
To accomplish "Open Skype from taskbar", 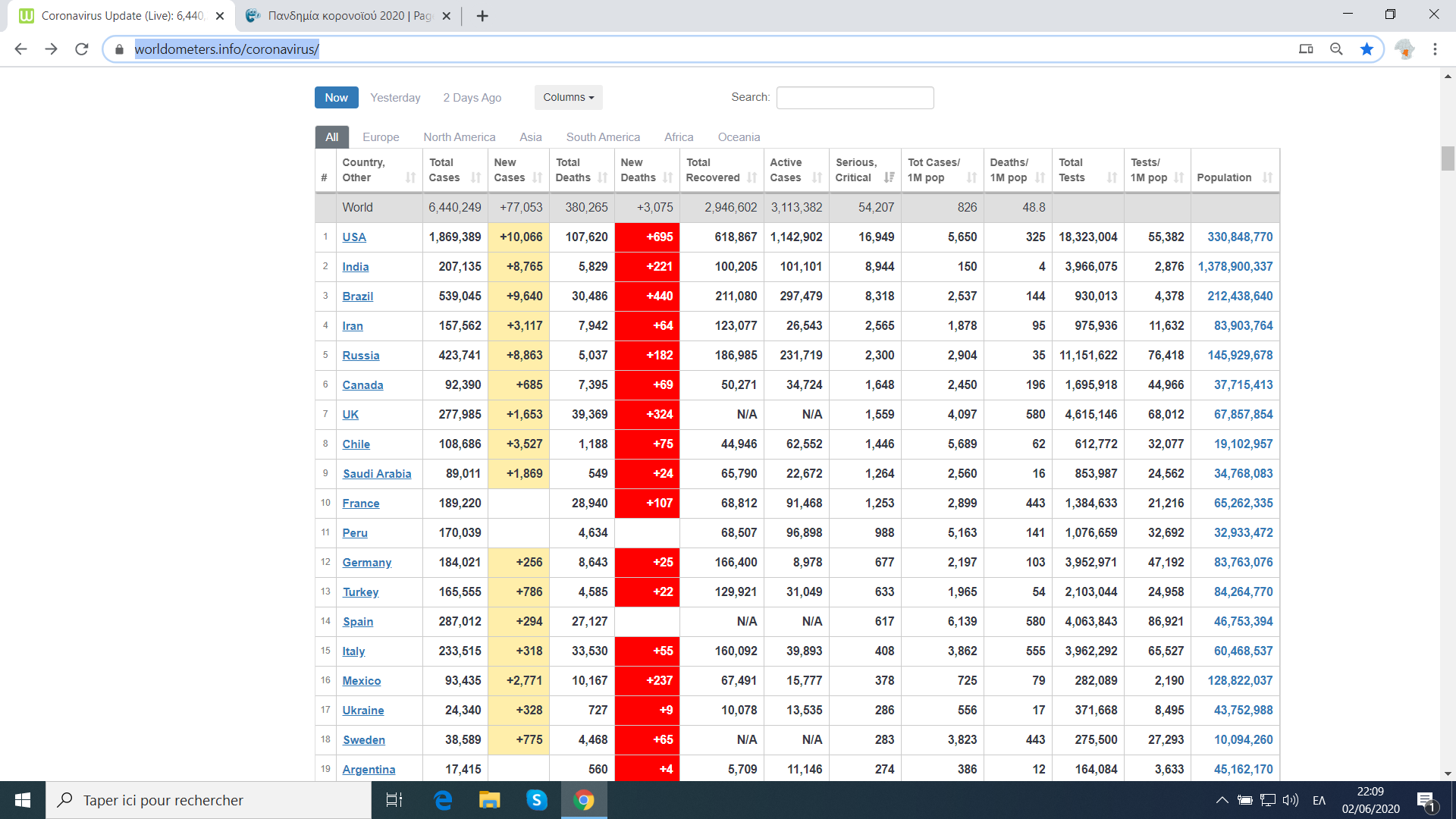I will (537, 800).
